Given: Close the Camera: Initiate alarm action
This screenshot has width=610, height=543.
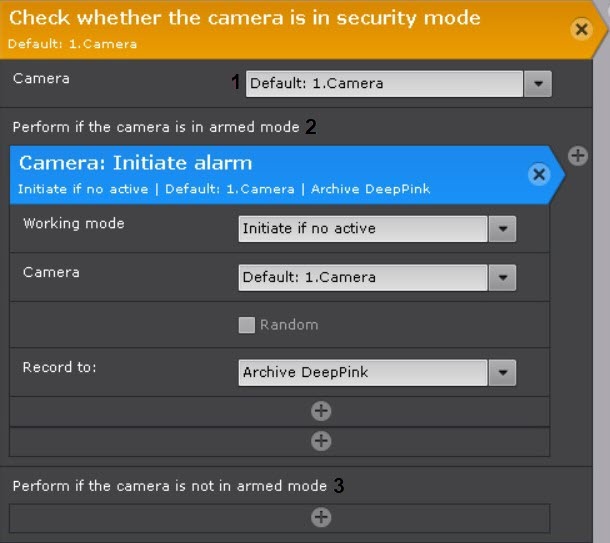Looking at the screenshot, I should (x=538, y=175).
